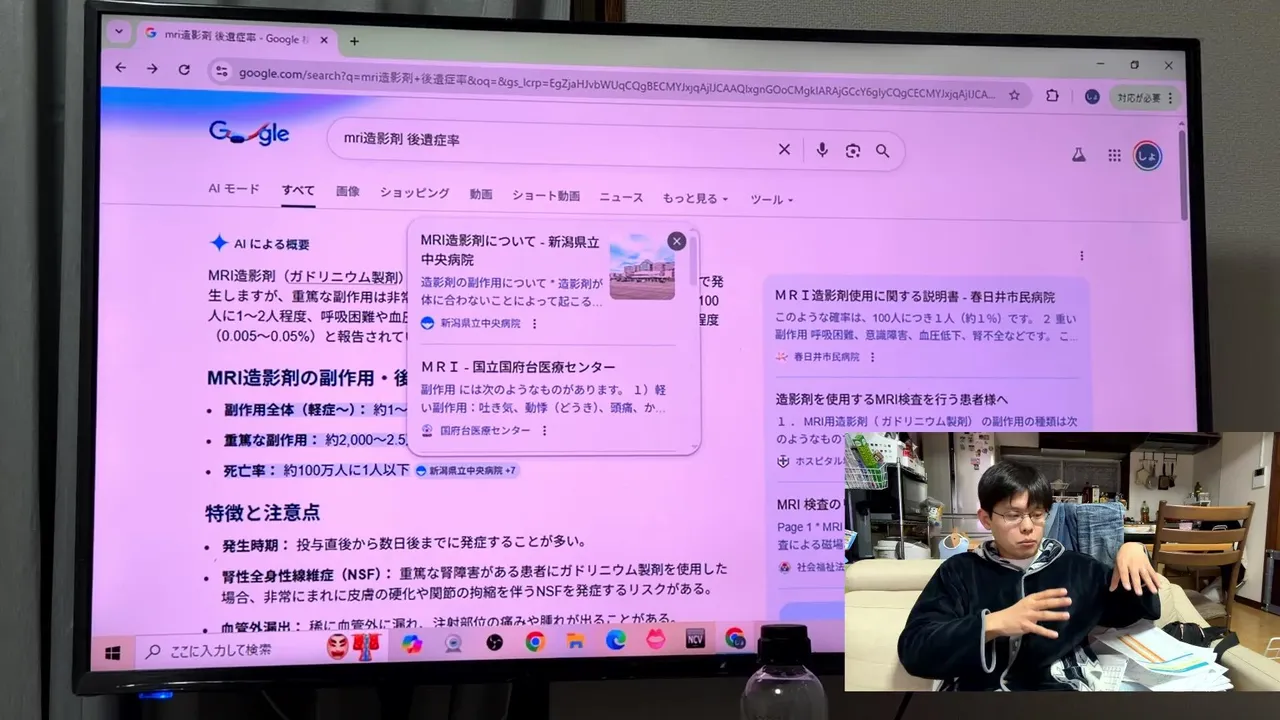Screen dimensions: 1280x720
Task: Open 'ＭＲＩ - 国立国府台医療センター' link
Action: click(x=518, y=367)
